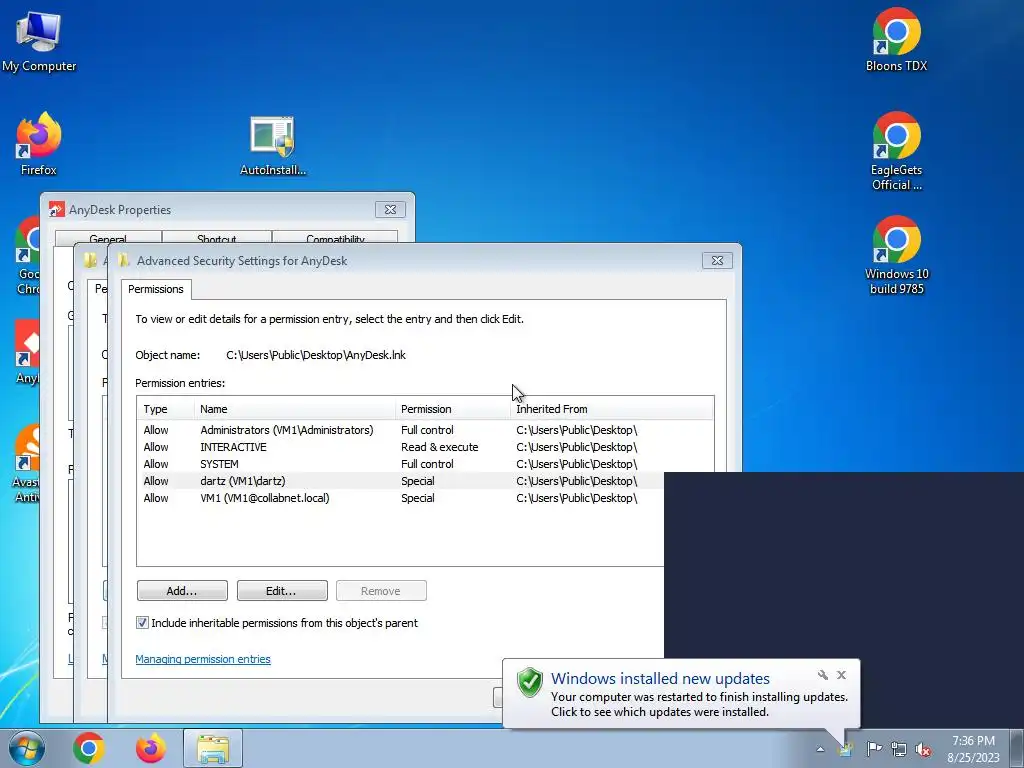The width and height of the screenshot is (1024, 768).
Task: Launch Firefox from the taskbar
Action: click(x=151, y=748)
